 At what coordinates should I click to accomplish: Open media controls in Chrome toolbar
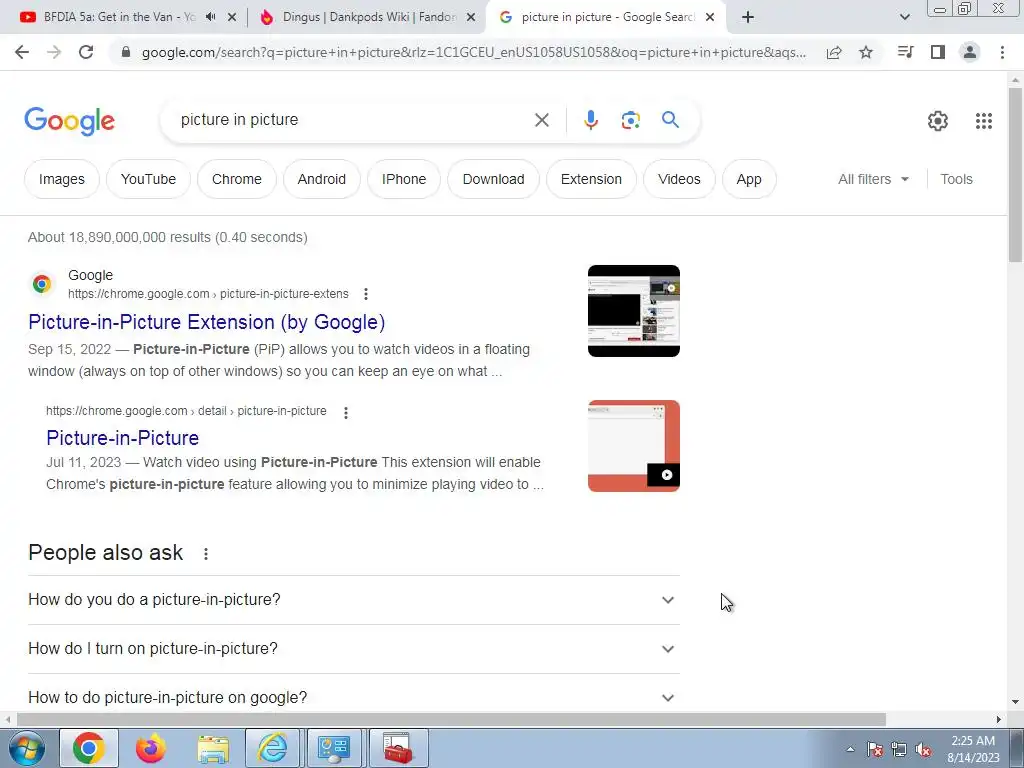point(905,52)
